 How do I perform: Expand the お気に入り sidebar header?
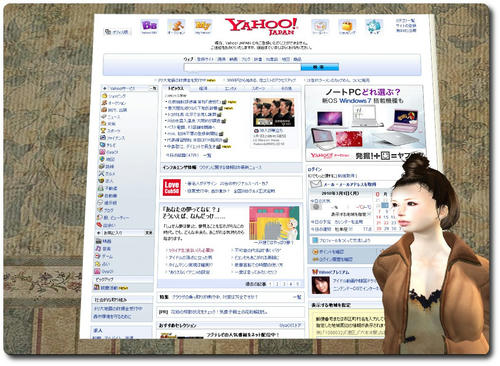(x=99, y=233)
